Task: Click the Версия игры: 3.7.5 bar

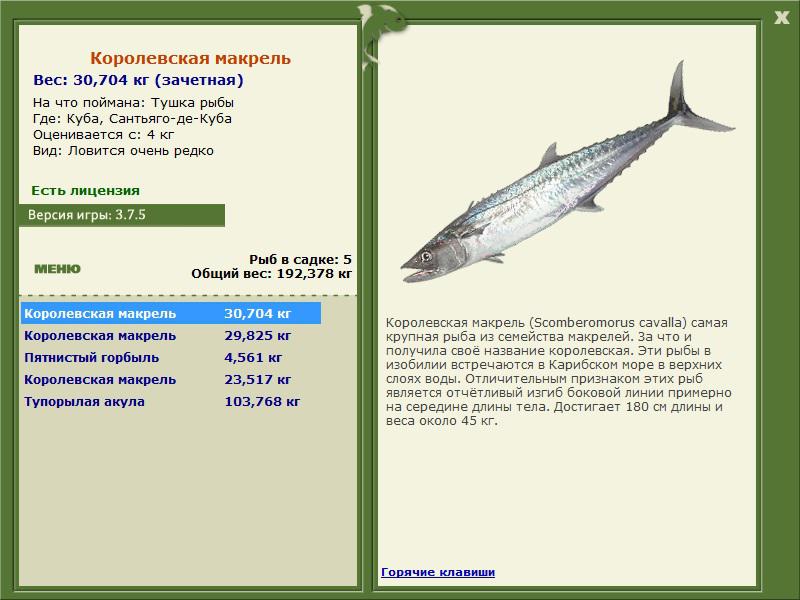Action: 122,215
